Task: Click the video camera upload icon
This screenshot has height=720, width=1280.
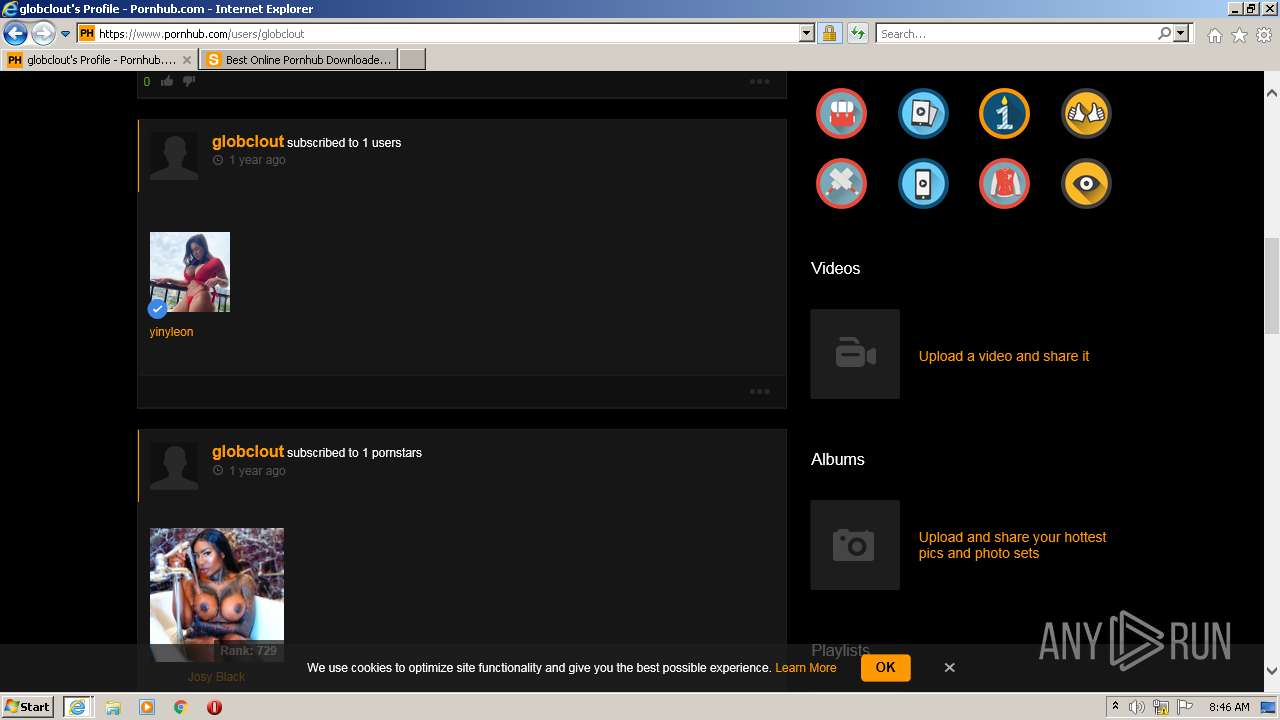Action: click(x=855, y=354)
